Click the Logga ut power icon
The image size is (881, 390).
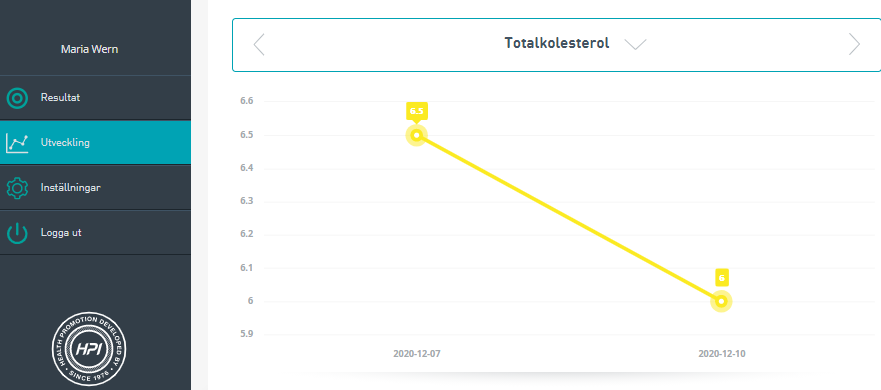pyautogui.click(x=17, y=233)
